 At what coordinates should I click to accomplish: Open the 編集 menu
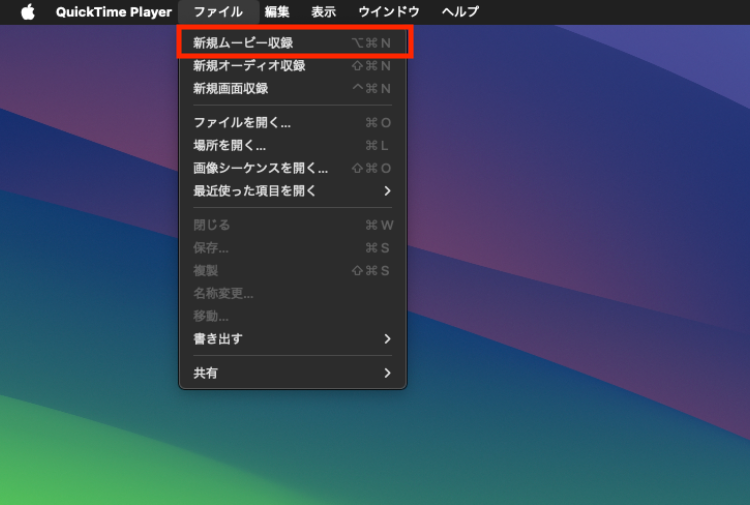[277, 12]
